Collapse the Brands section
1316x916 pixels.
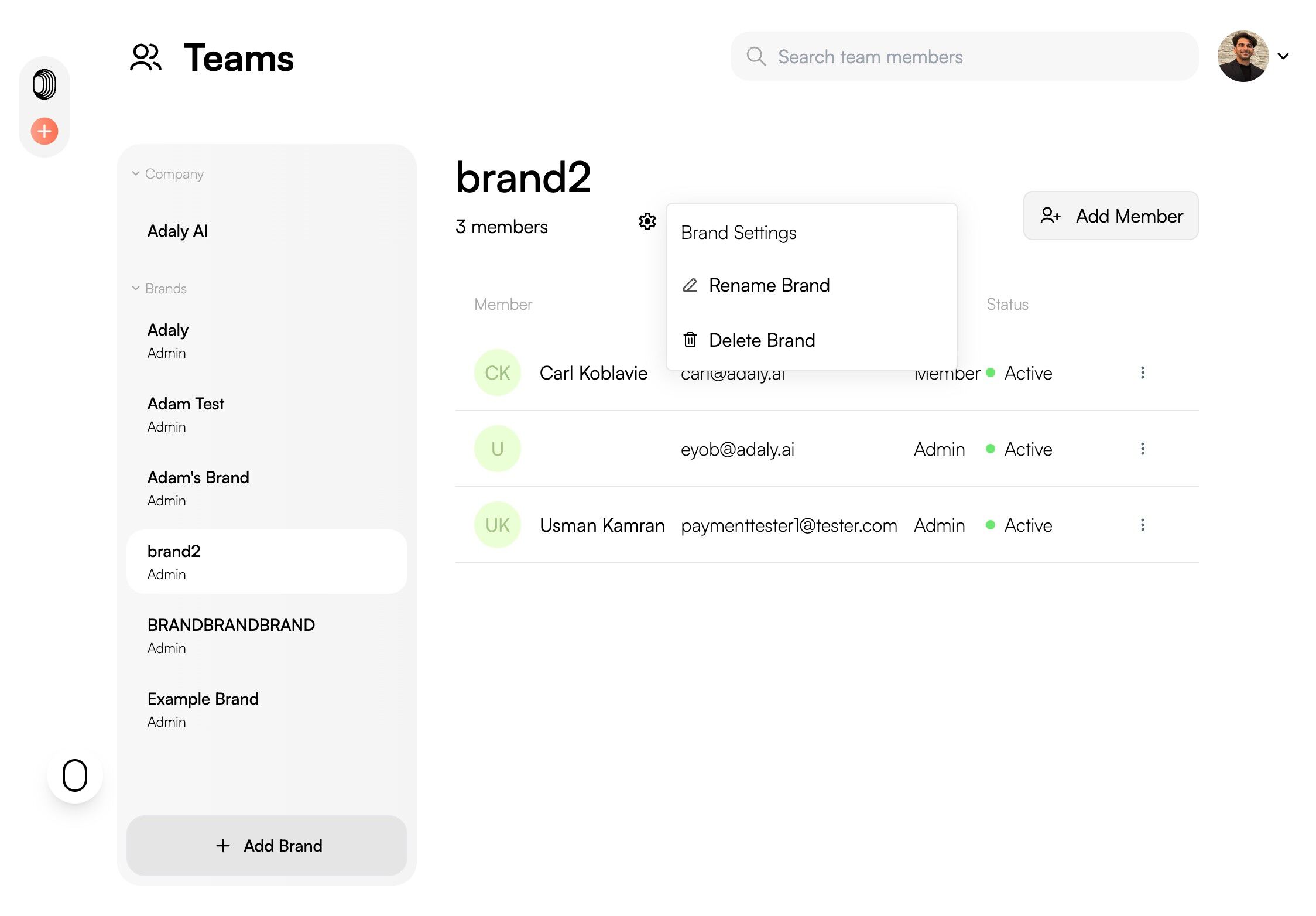coord(136,288)
